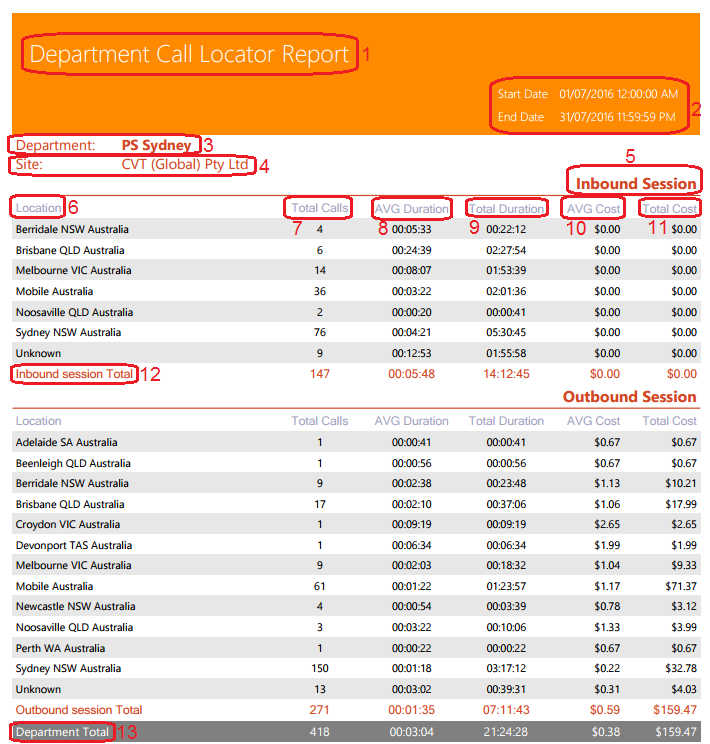
Task: Click department total duration 21:24:28
Action: point(506,732)
